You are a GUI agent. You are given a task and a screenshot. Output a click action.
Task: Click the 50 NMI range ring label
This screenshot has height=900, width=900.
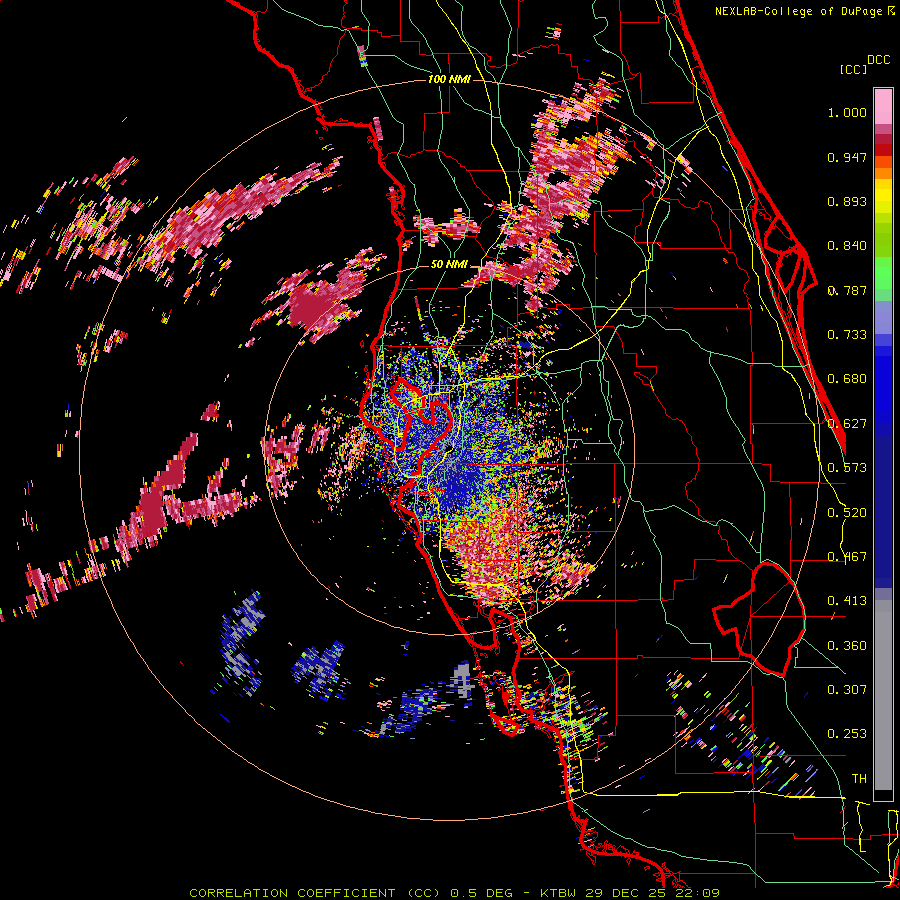pos(449,265)
